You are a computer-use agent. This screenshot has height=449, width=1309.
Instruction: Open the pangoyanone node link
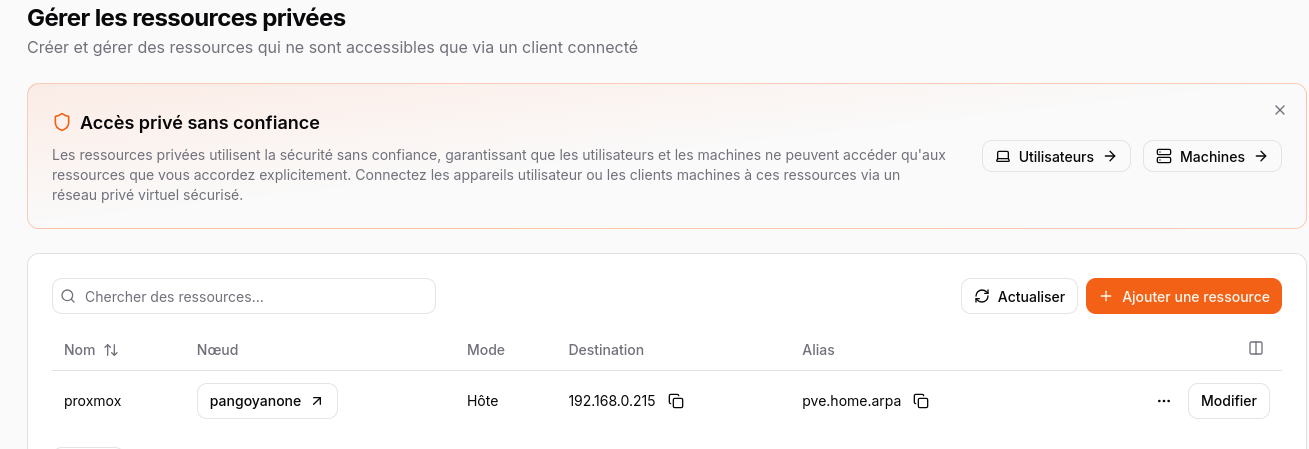coord(267,401)
